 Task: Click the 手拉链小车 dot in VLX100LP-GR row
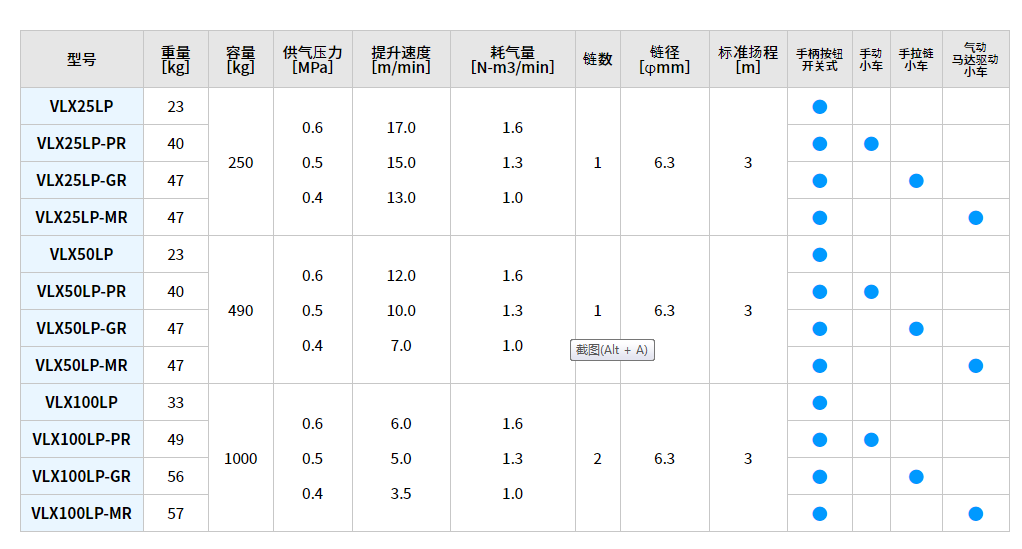[916, 477]
